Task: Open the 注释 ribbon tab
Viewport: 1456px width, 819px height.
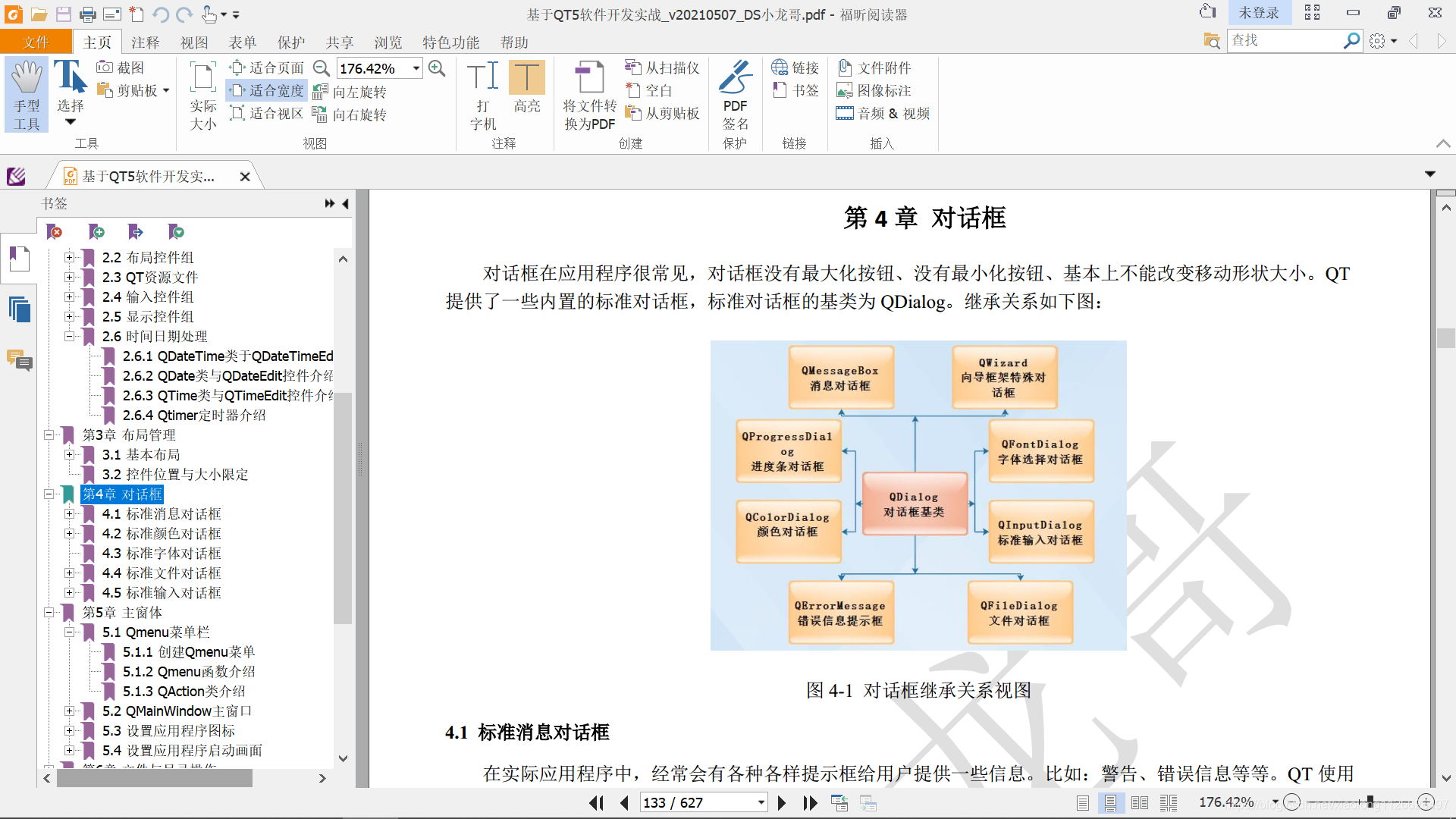Action: point(145,42)
